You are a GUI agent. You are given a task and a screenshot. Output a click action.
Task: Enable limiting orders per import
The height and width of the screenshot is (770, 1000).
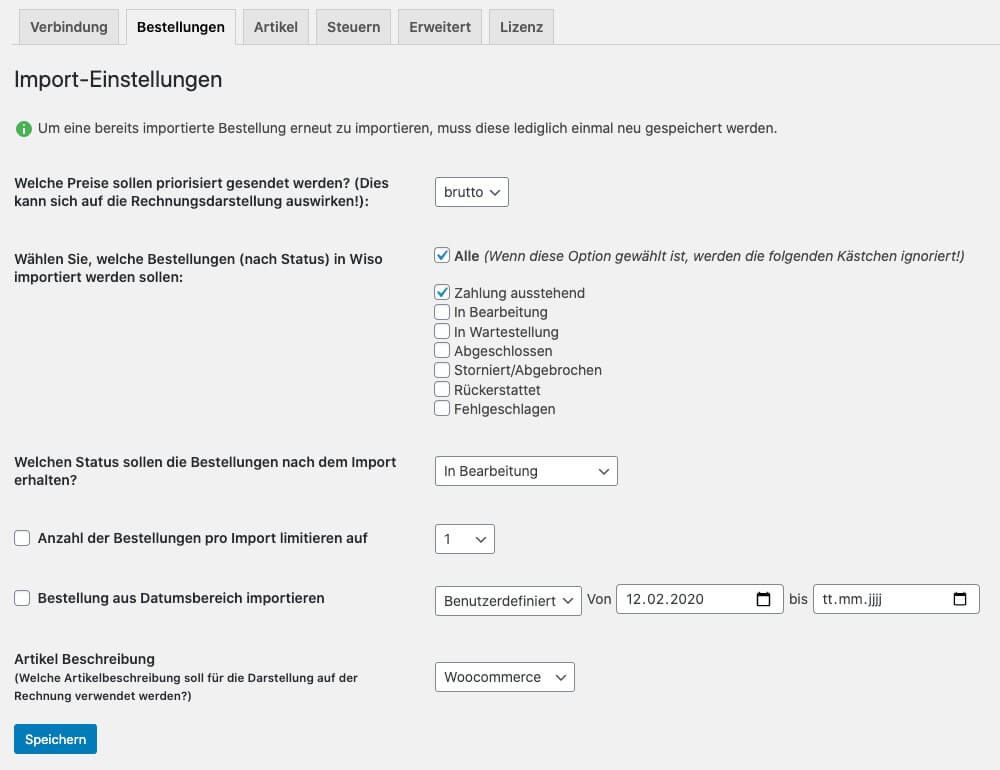click(22, 538)
